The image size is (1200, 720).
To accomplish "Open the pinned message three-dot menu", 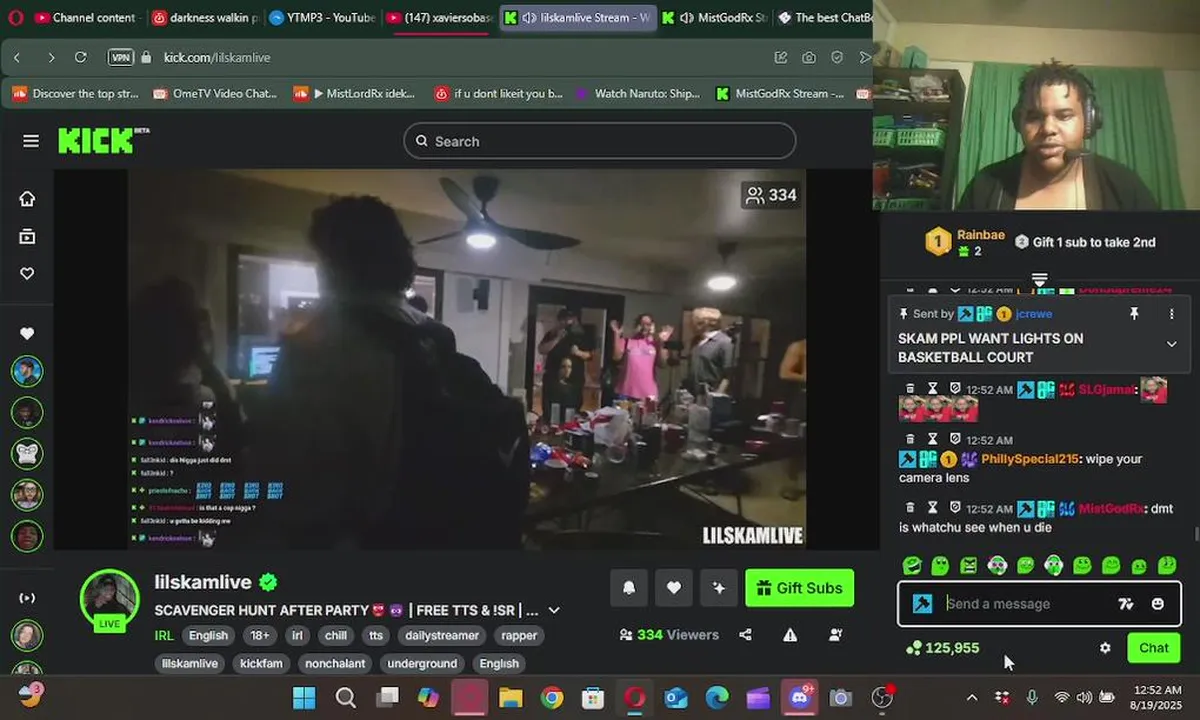I will pyautogui.click(x=1172, y=314).
